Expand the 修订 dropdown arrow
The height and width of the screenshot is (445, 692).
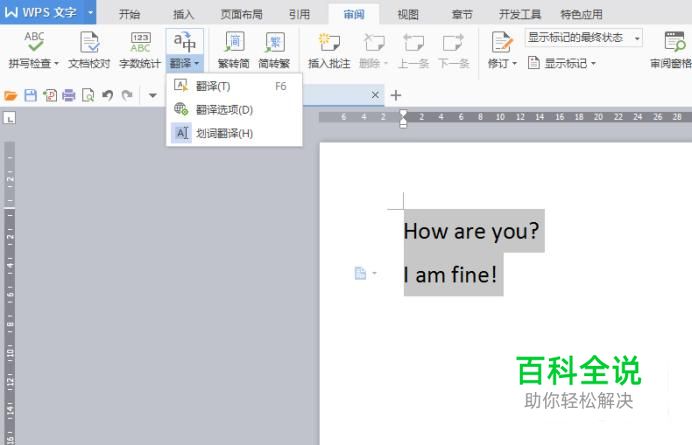pos(515,64)
